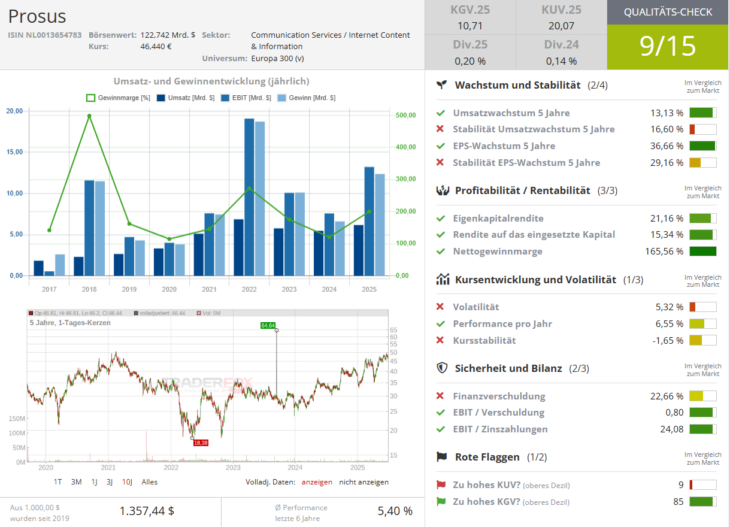The height and width of the screenshot is (527, 730).
Task: Toggle the Gewinnmarge [%] legend series
Action: point(118,98)
